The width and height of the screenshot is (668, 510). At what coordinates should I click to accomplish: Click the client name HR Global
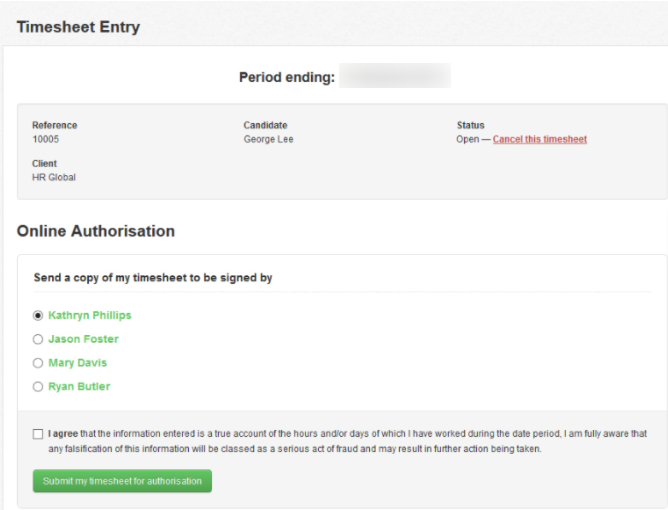[x=54, y=177]
